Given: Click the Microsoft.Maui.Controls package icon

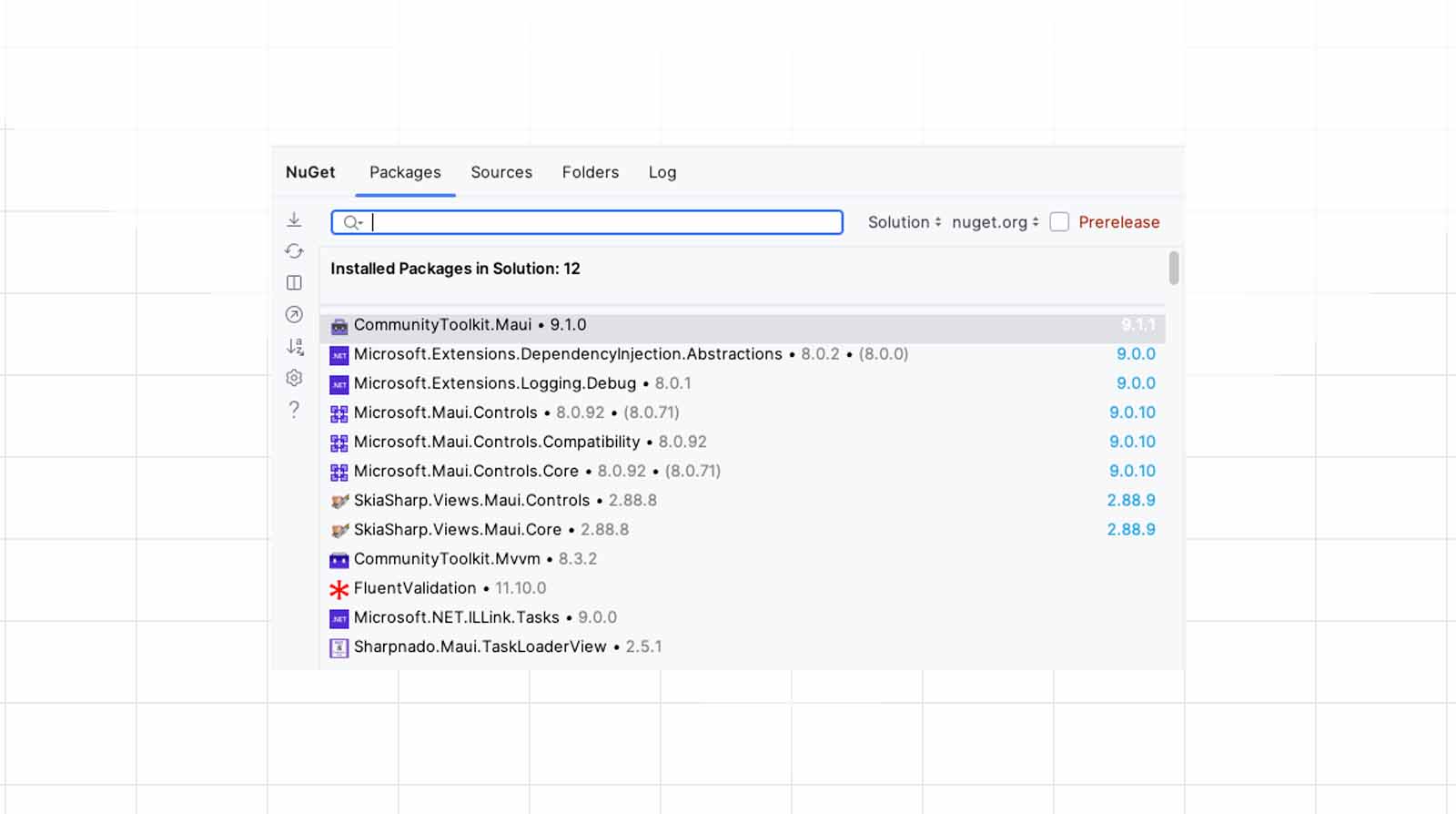Looking at the screenshot, I should (x=339, y=414).
